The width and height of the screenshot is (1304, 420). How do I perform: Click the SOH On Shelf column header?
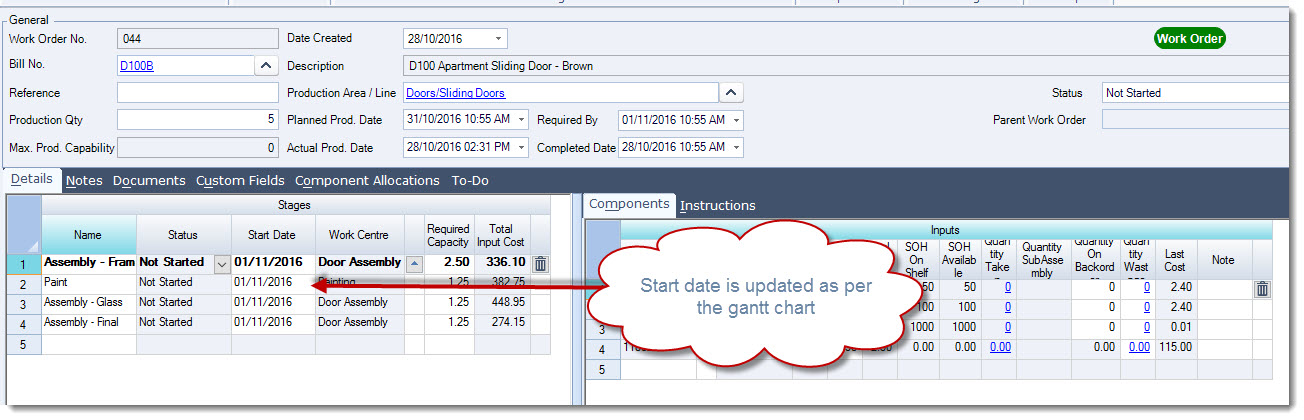pyautogui.click(x=915, y=260)
